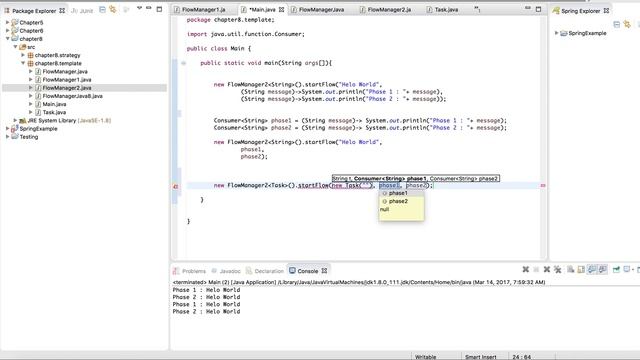Image resolution: width=640 pixels, height=360 pixels.
Task: Click the chapter8.strategy package icon
Action: tap(30, 55)
